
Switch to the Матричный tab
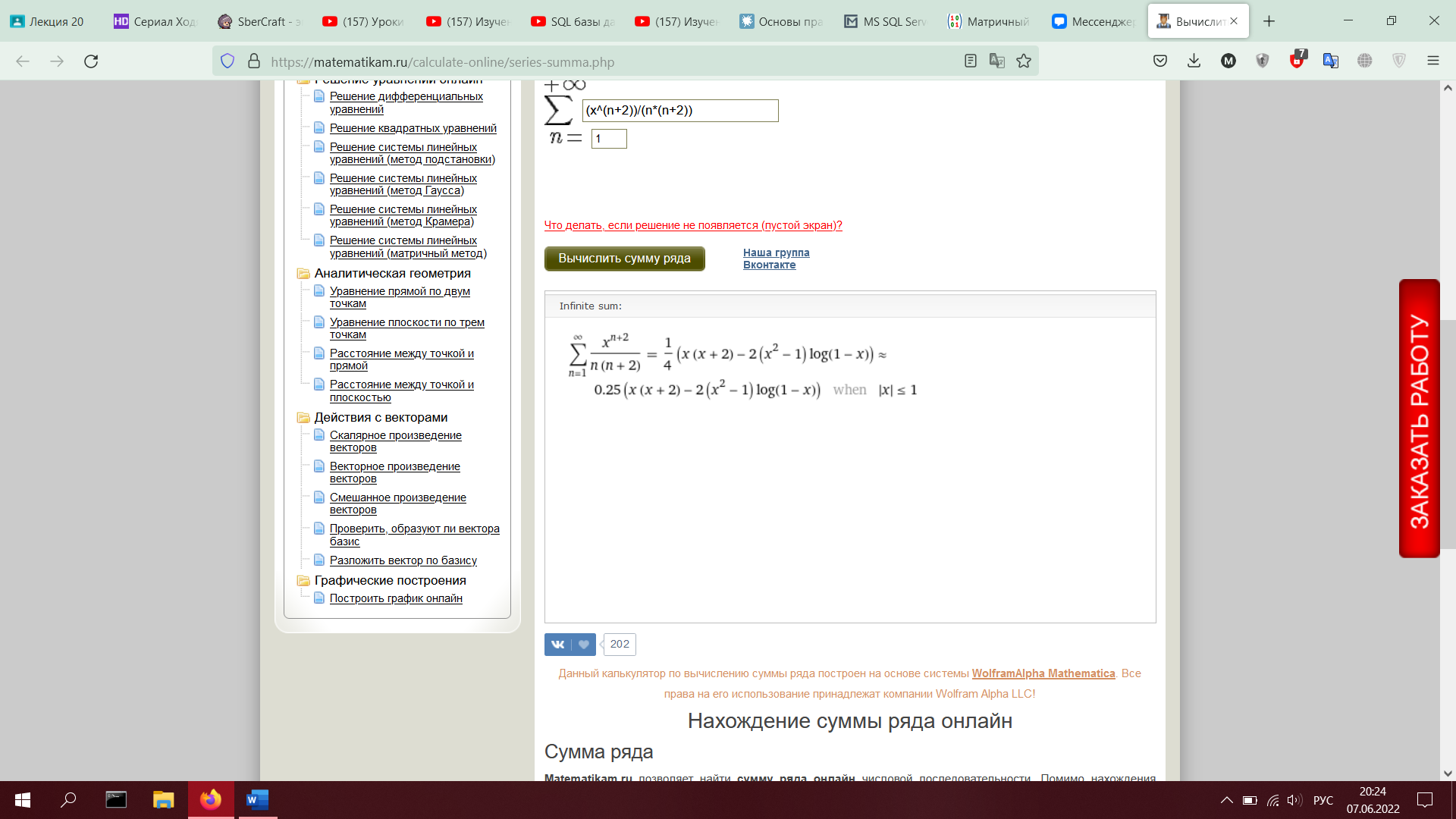pos(990,21)
